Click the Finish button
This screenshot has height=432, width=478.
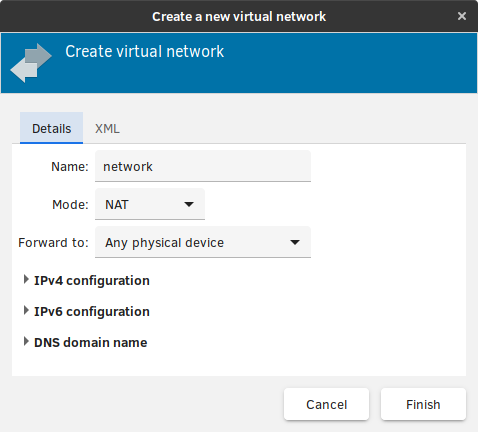pos(423,404)
